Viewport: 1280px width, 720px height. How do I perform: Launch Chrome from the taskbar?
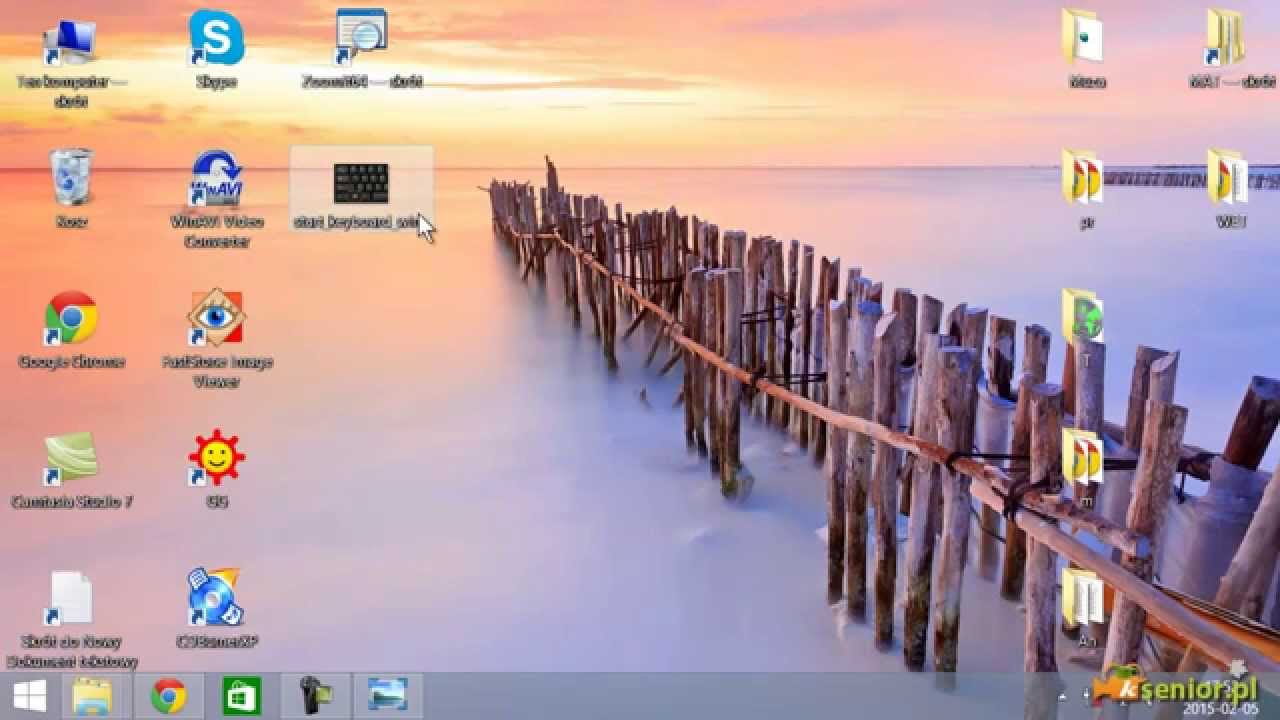coord(169,696)
